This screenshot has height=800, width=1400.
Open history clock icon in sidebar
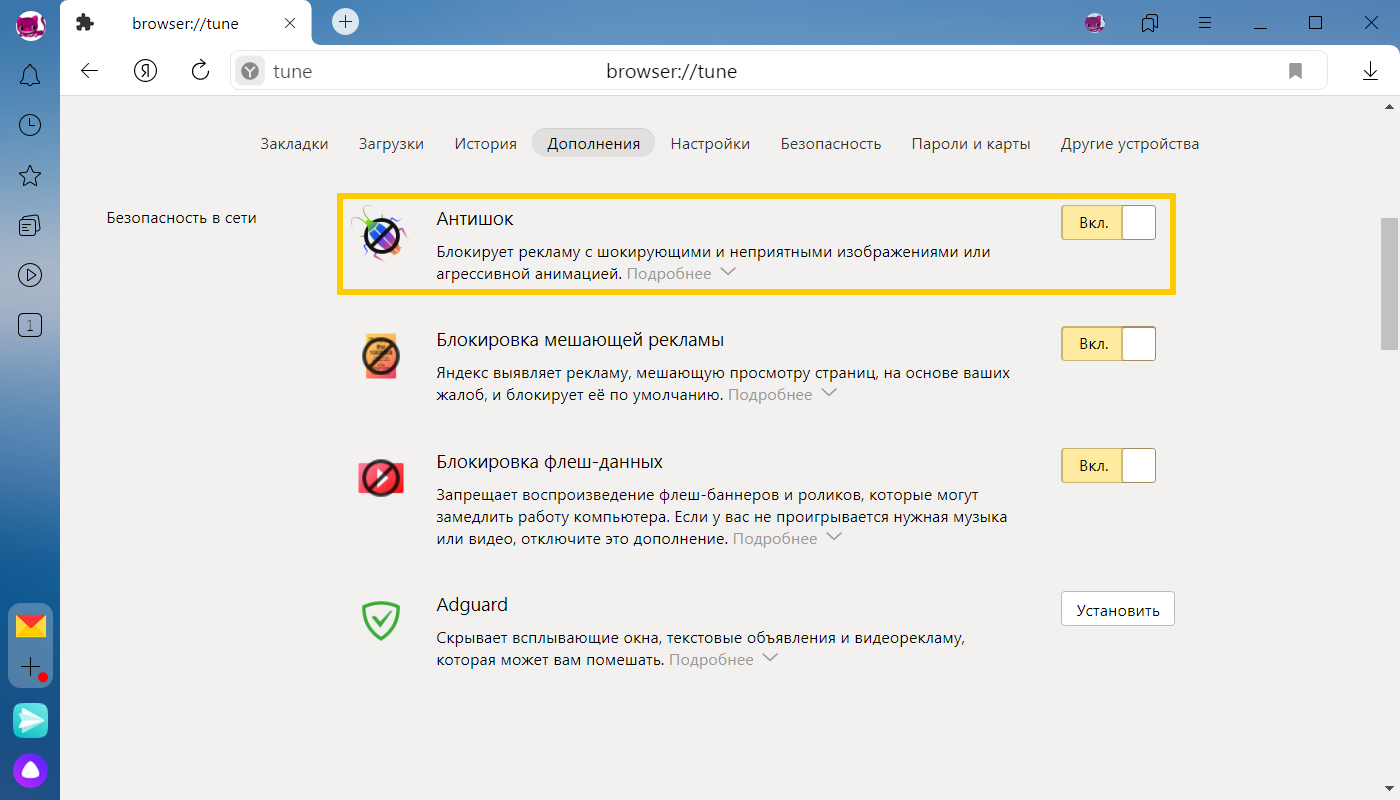pyautogui.click(x=30, y=125)
